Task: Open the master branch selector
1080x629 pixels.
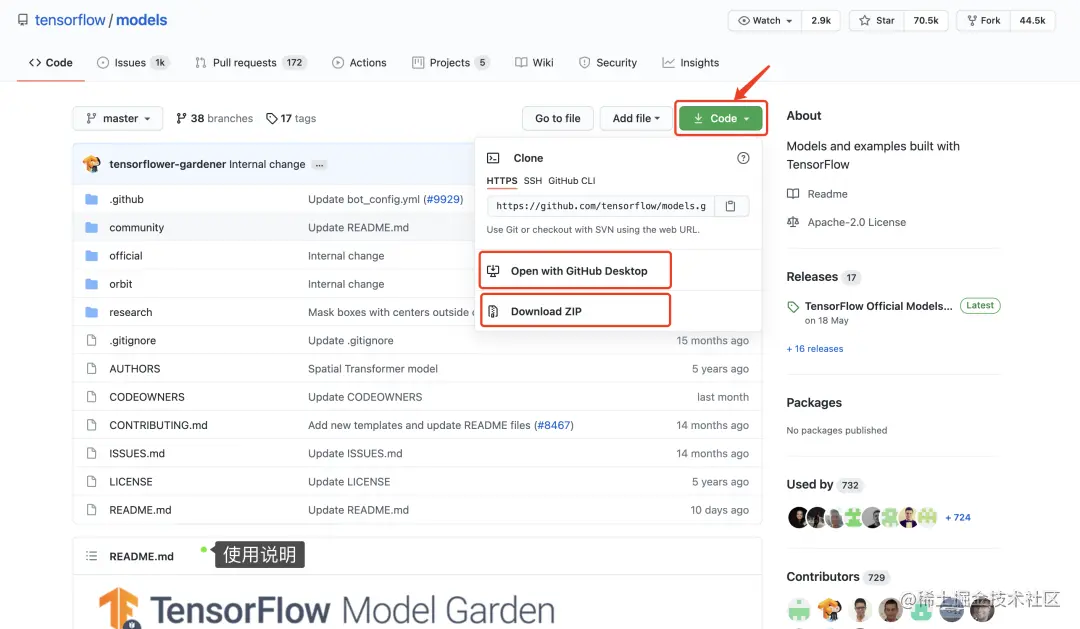Action: 117,118
